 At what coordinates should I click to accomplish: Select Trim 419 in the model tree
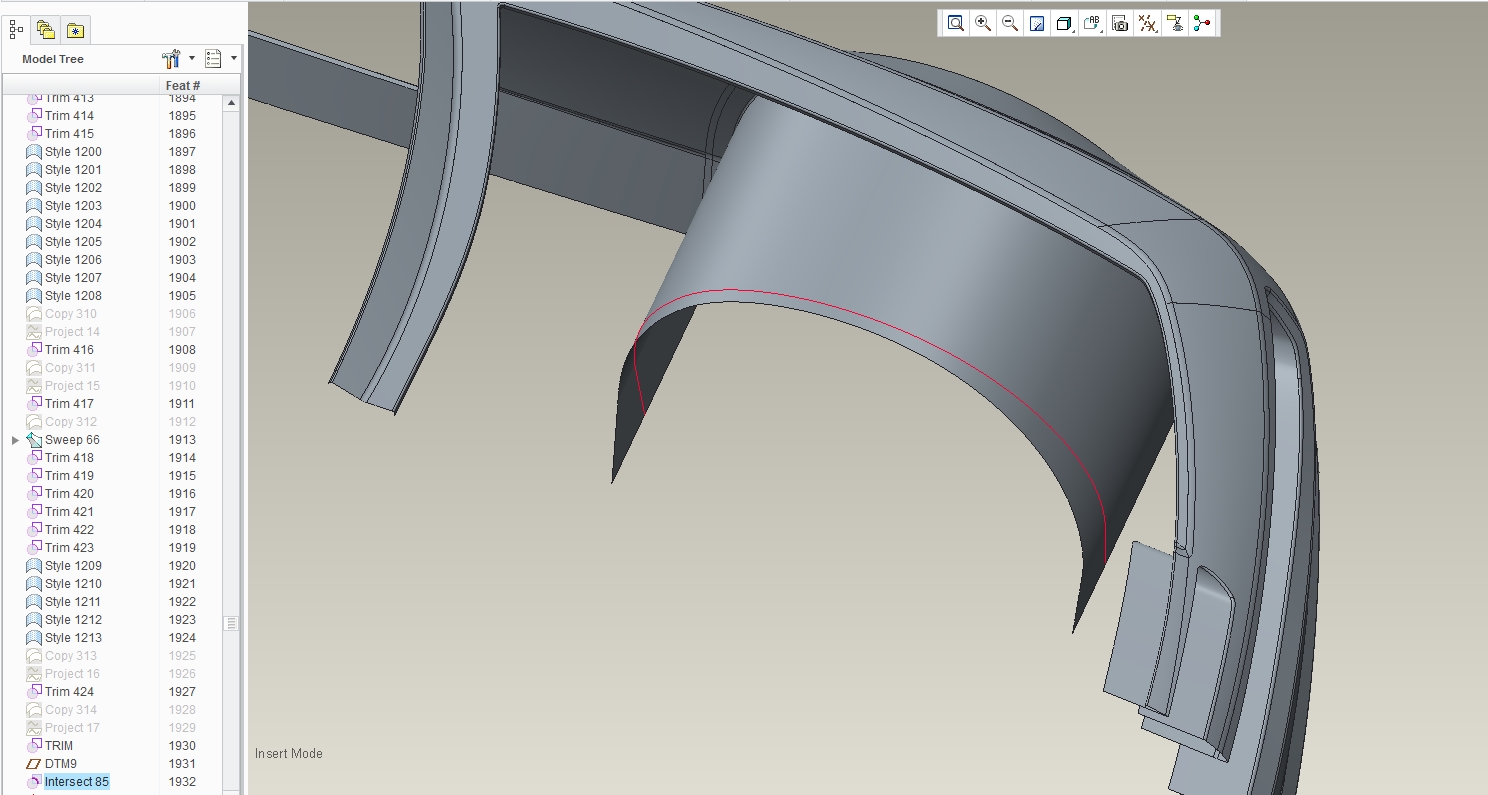(69, 476)
